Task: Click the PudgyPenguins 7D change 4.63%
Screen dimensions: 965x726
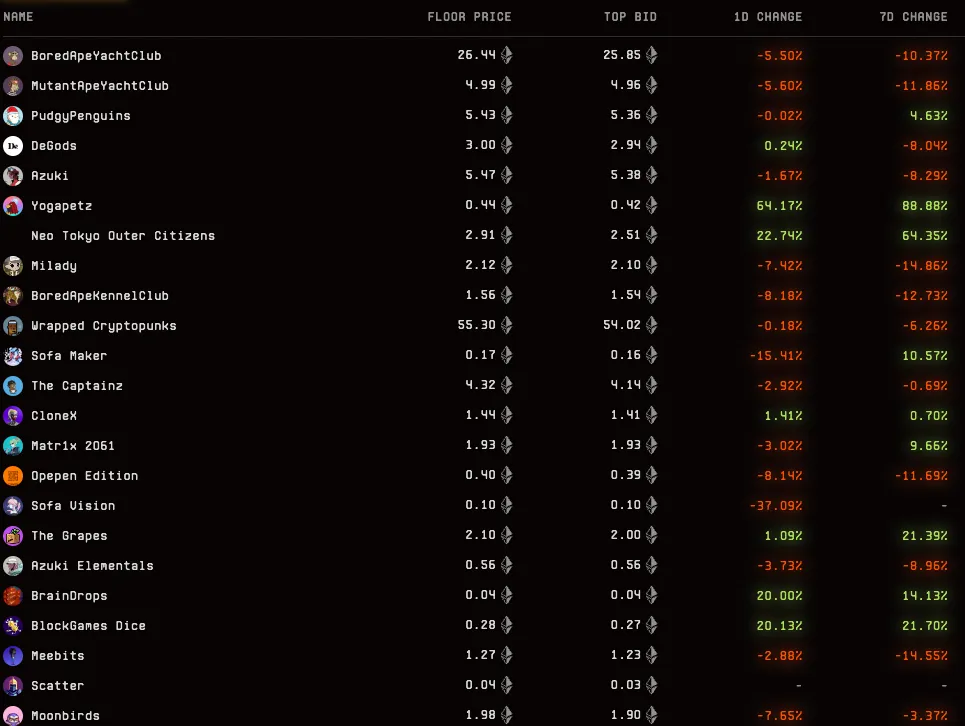Action: [929, 116]
